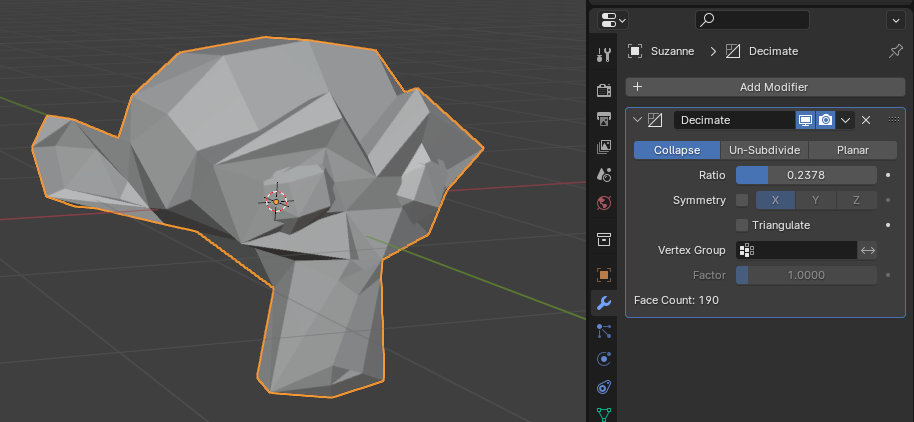Open the Render properties tab
Image resolution: width=914 pixels, height=422 pixels.
[604, 90]
